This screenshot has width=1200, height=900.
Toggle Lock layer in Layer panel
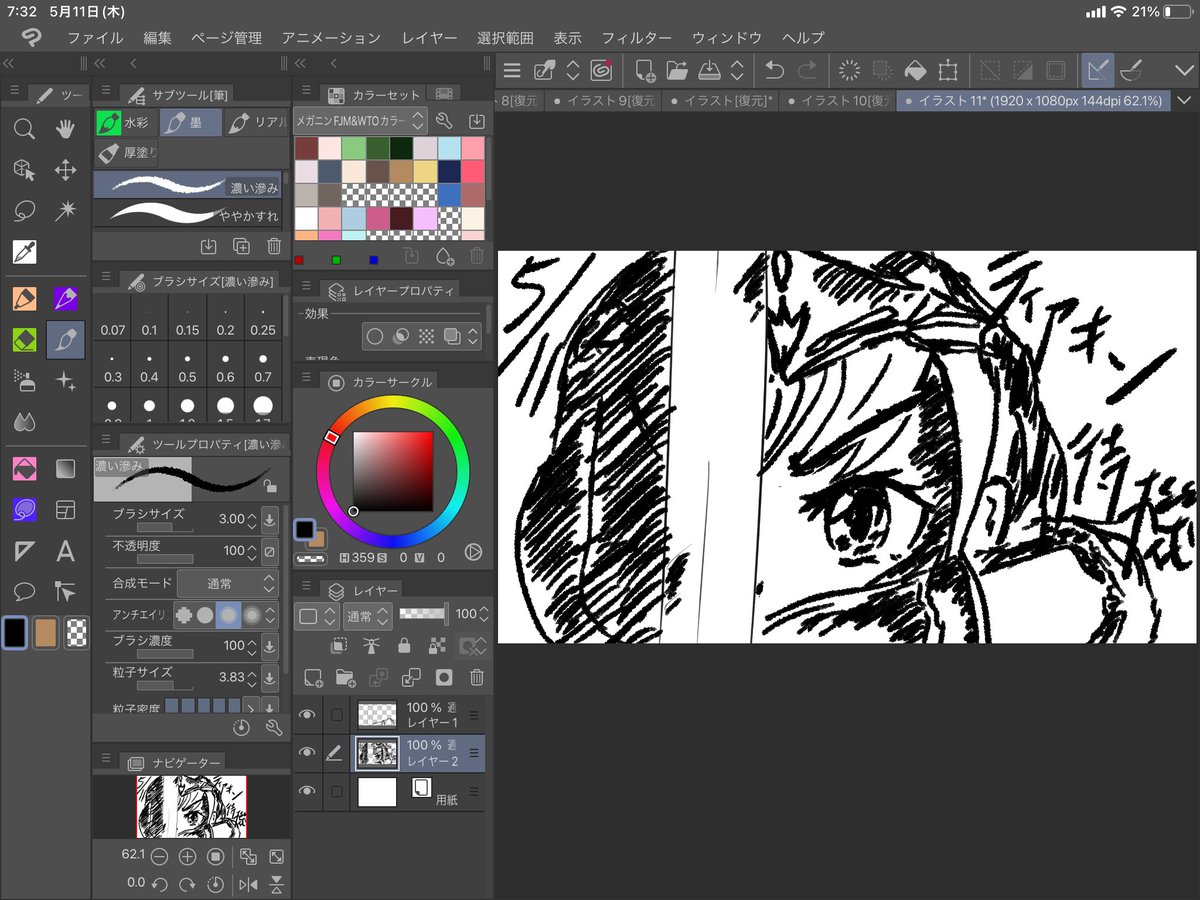(404, 646)
